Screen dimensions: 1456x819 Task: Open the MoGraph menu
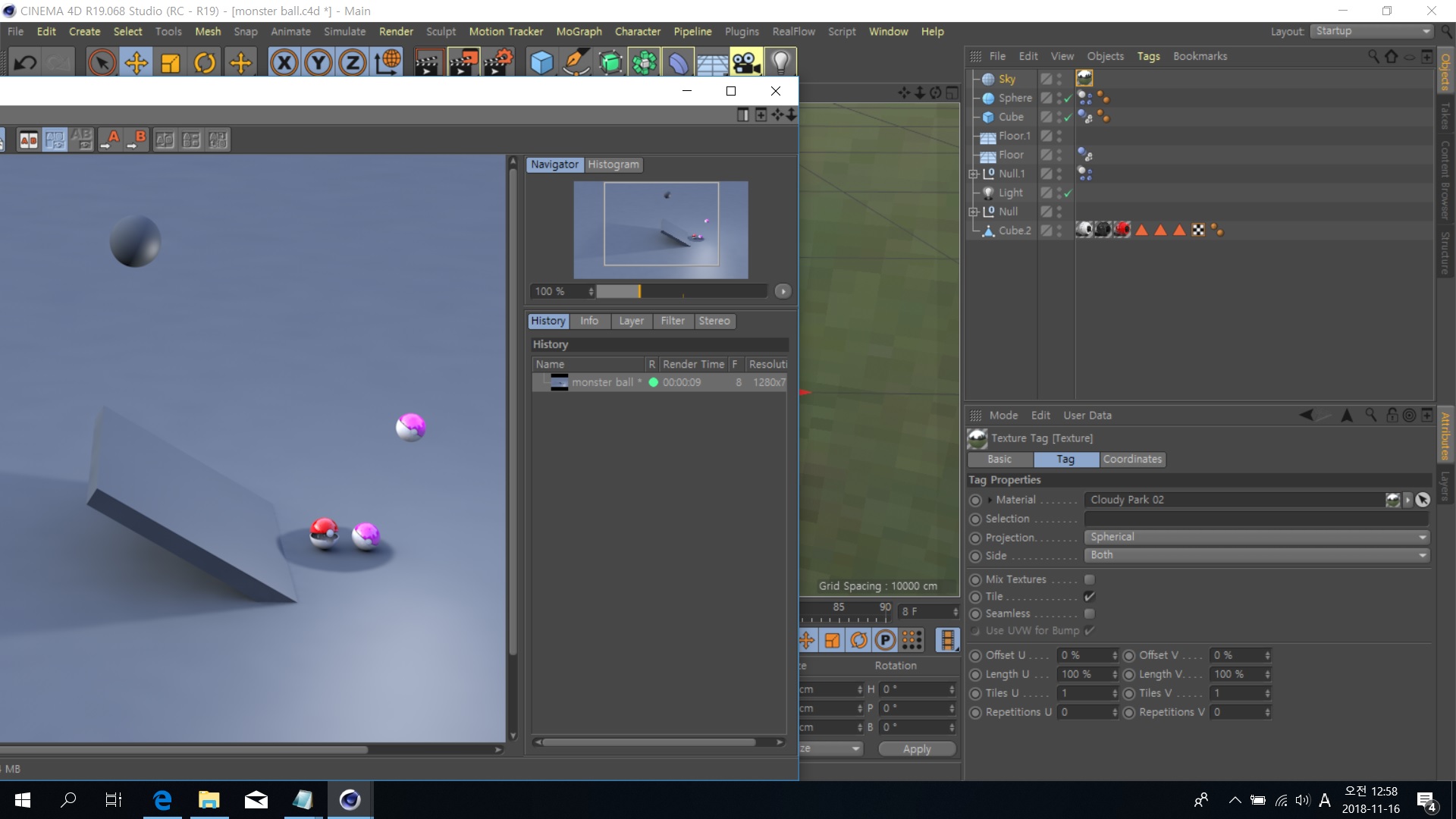tap(579, 31)
